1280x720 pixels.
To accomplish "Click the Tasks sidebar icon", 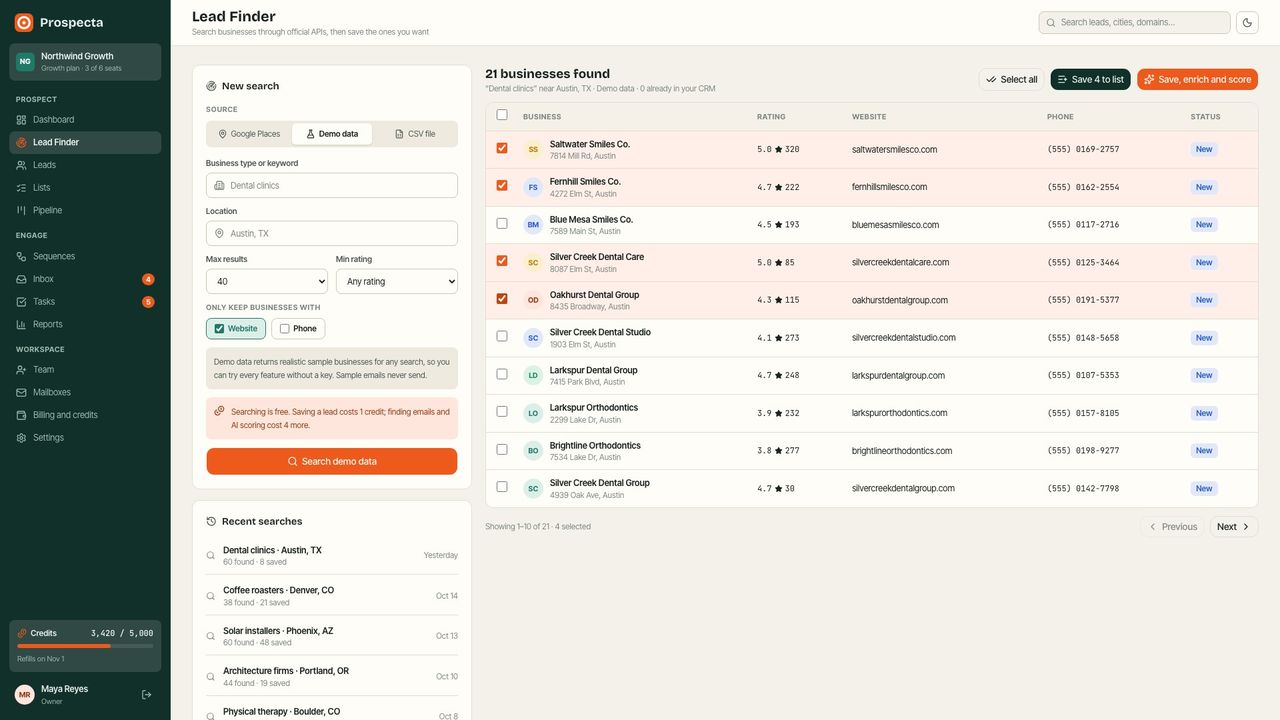I will pyautogui.click(x=22, y=302).
